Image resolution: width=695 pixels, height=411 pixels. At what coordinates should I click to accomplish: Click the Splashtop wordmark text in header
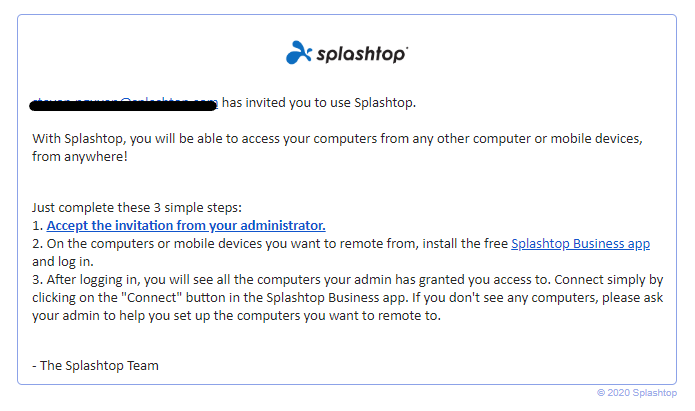click(x=360, y=55)
